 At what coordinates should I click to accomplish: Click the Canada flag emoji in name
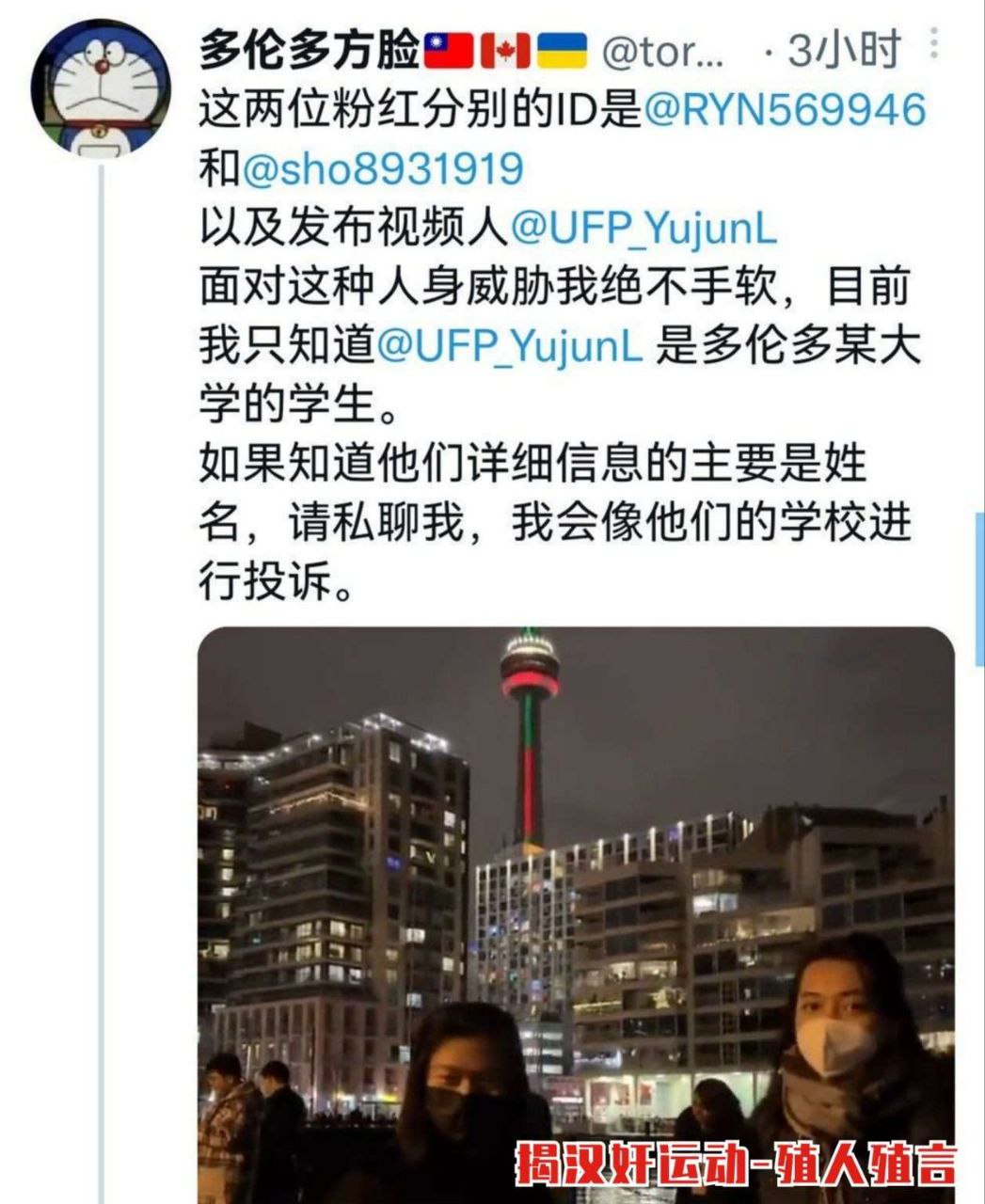click(505, 50)
